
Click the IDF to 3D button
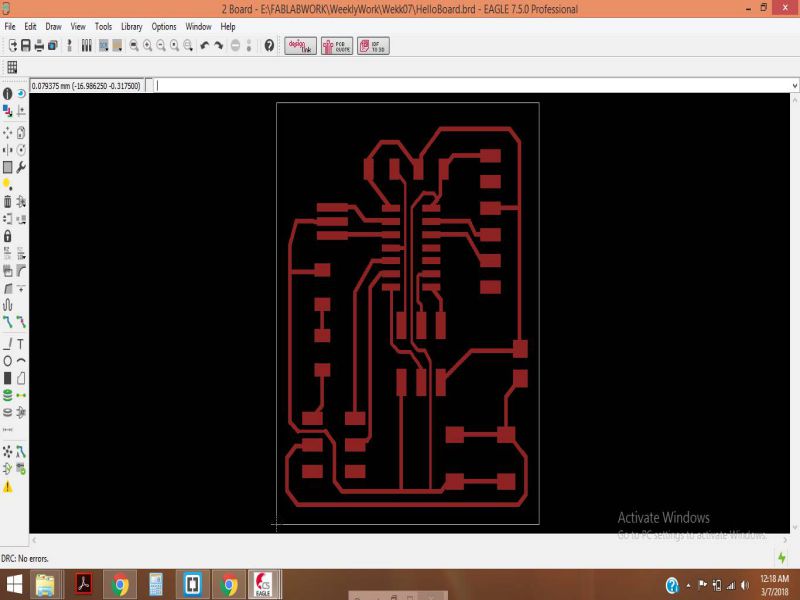[373, 46]
